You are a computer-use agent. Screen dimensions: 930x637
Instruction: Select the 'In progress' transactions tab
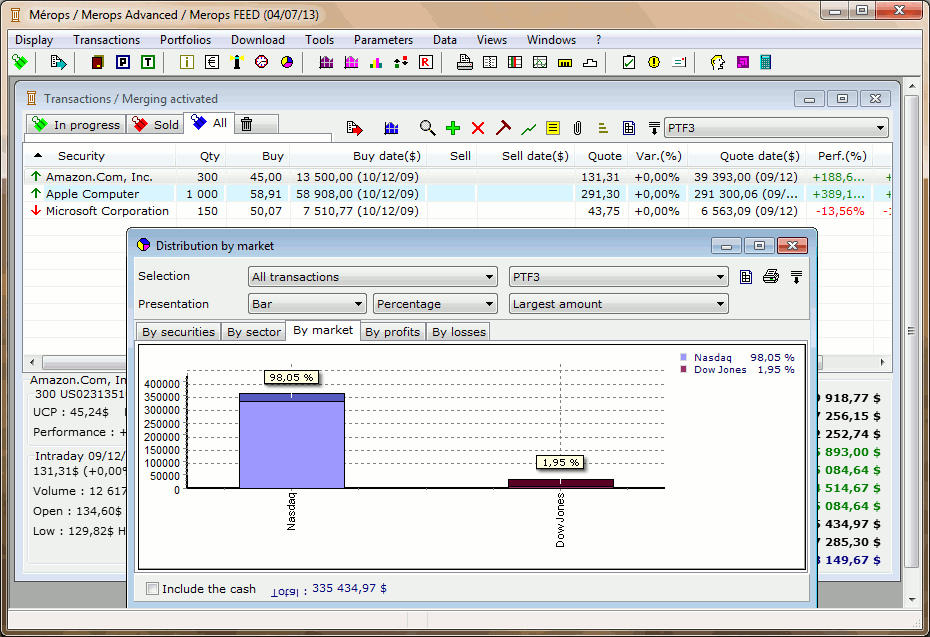(76, 125)
